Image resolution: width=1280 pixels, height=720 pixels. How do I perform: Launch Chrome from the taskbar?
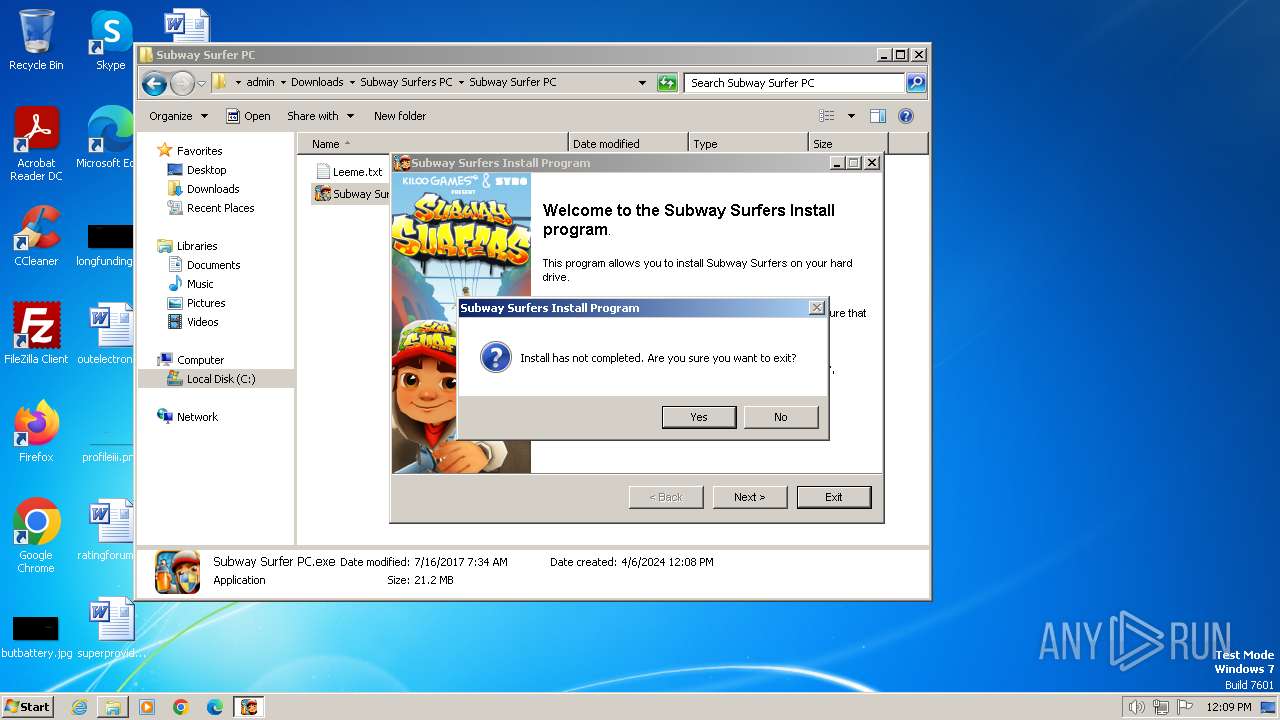[181, 707]
